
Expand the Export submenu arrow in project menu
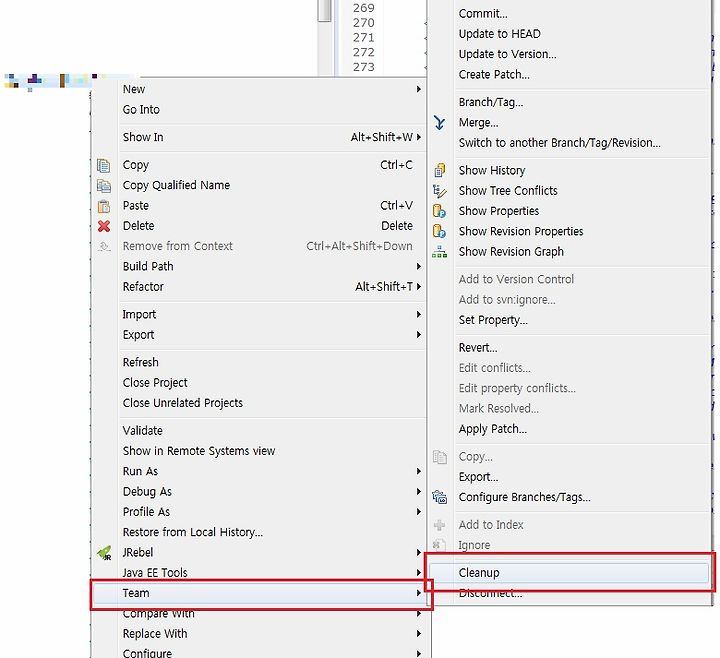[418, 335]
